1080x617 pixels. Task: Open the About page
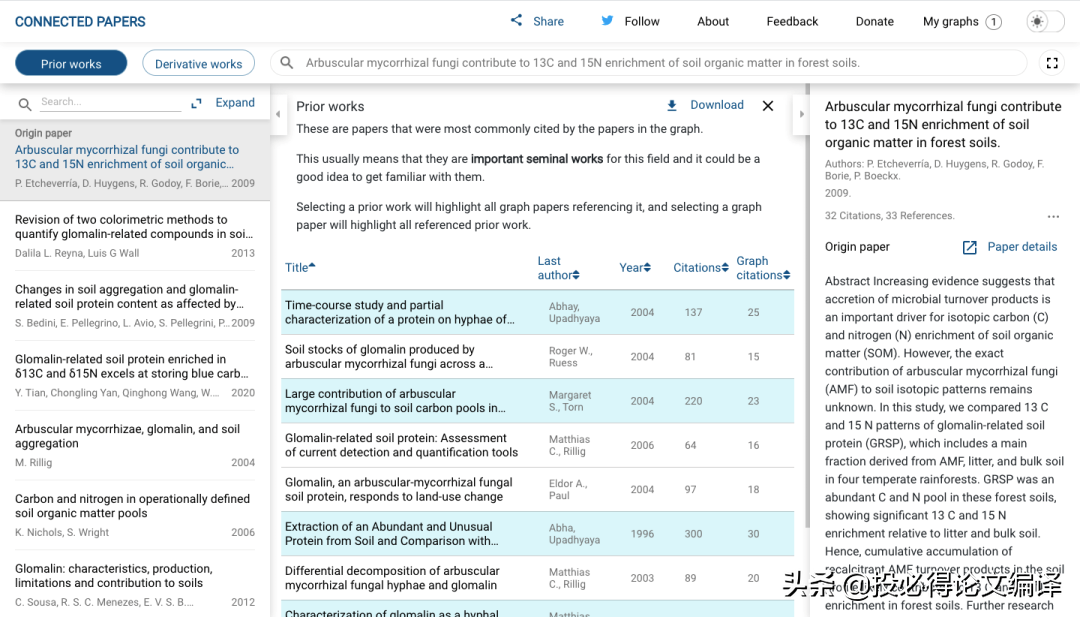pyautogui.click(x=713, y=21)
